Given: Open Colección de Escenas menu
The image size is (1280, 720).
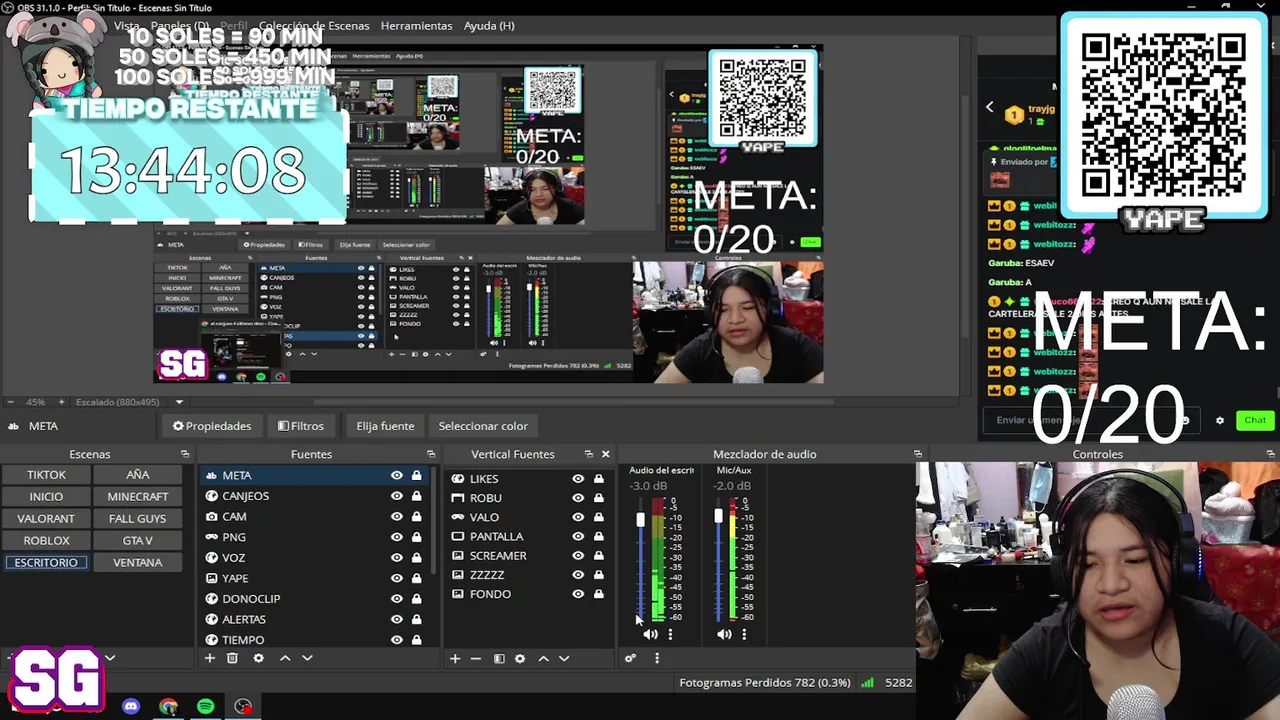Looking at the screenshot, I should coord(314,25).
